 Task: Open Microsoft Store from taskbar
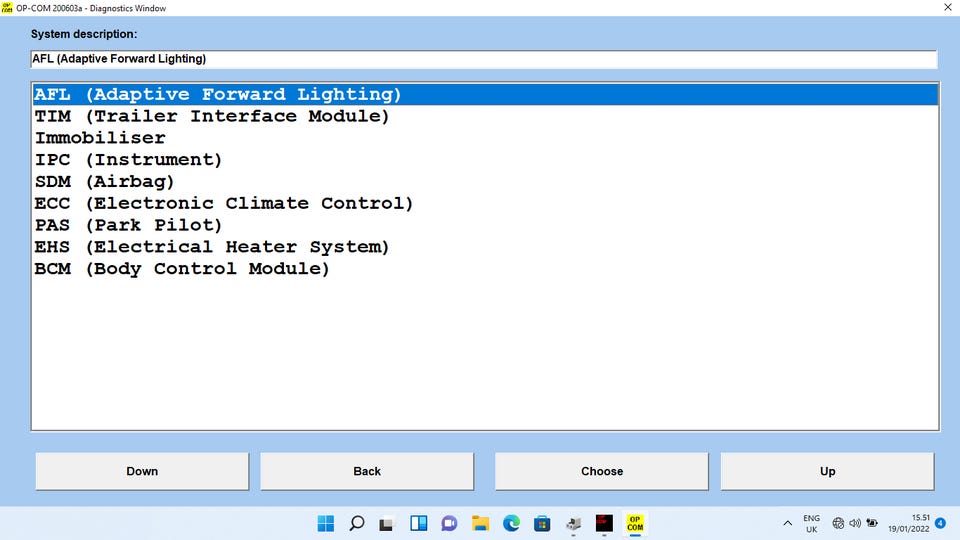point(542,523)
